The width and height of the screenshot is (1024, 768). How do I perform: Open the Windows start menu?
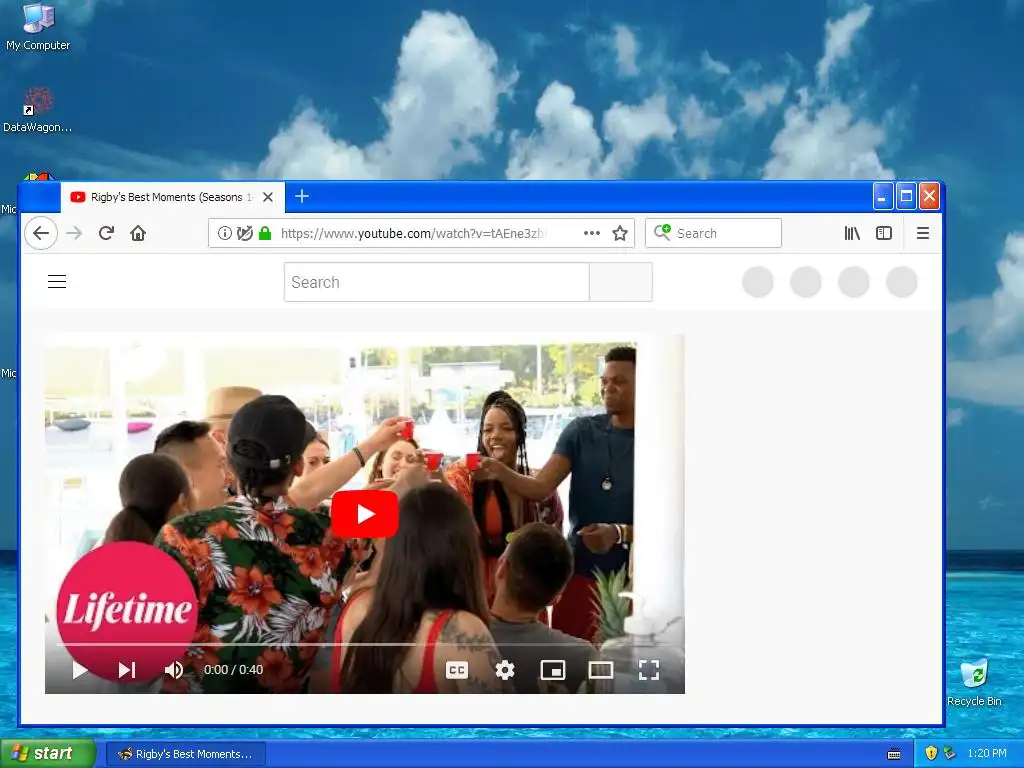click(x=48, y=754)
